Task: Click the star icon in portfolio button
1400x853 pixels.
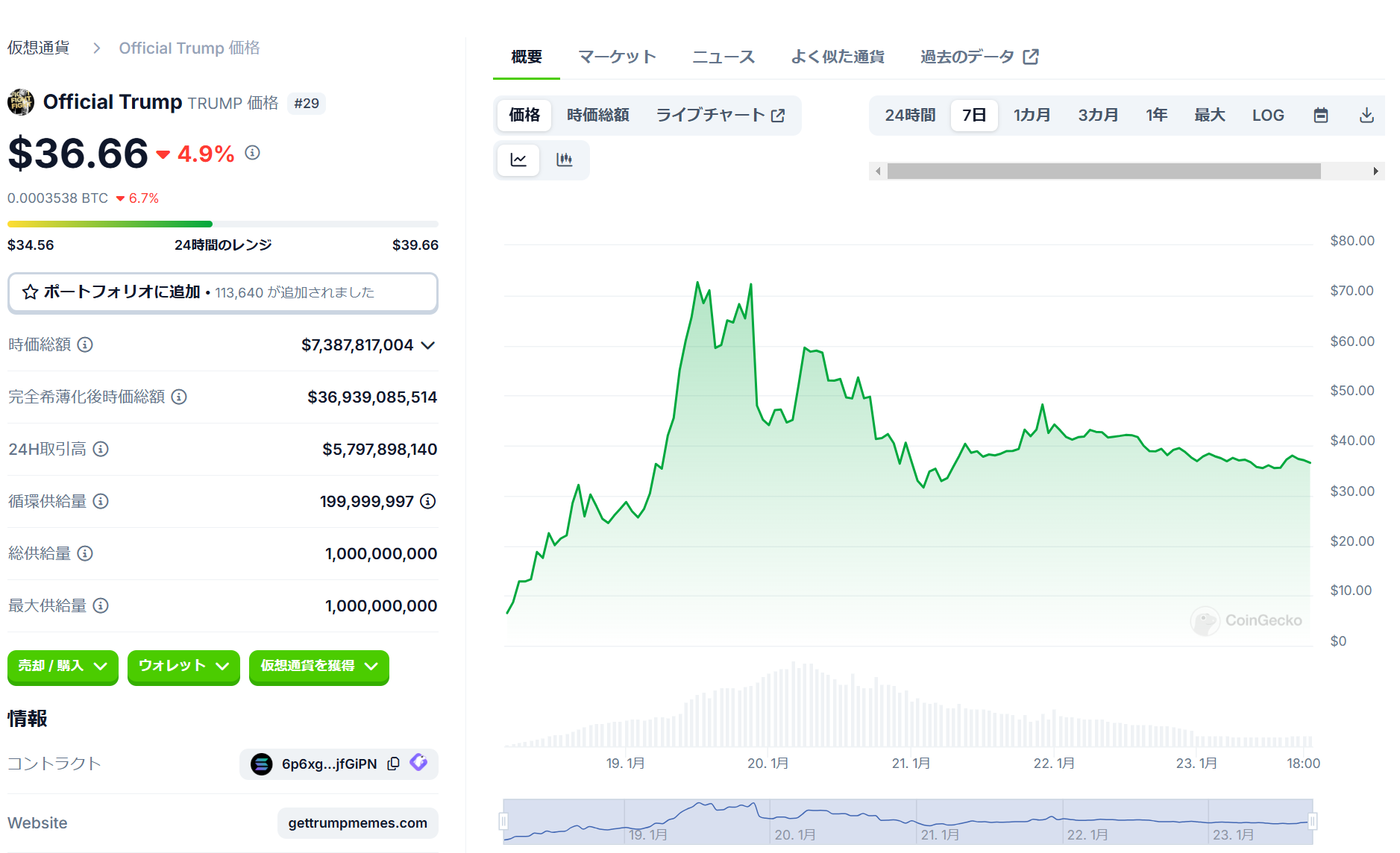Action: pyautogui.click(x=30, y=292)
